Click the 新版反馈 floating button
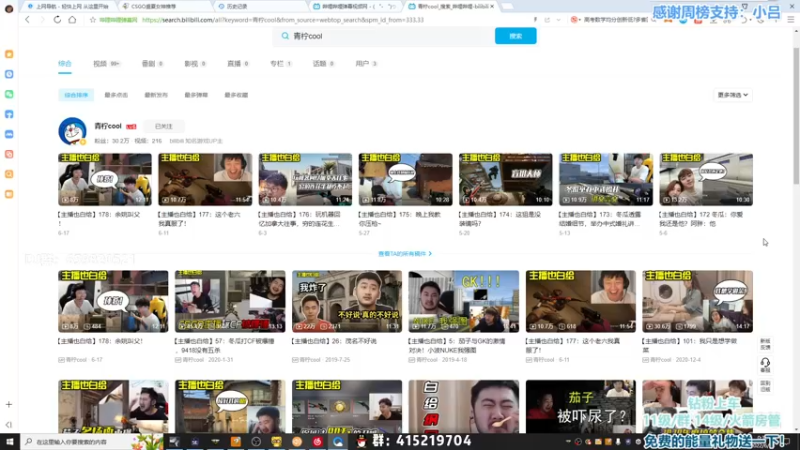 [765, 344]
